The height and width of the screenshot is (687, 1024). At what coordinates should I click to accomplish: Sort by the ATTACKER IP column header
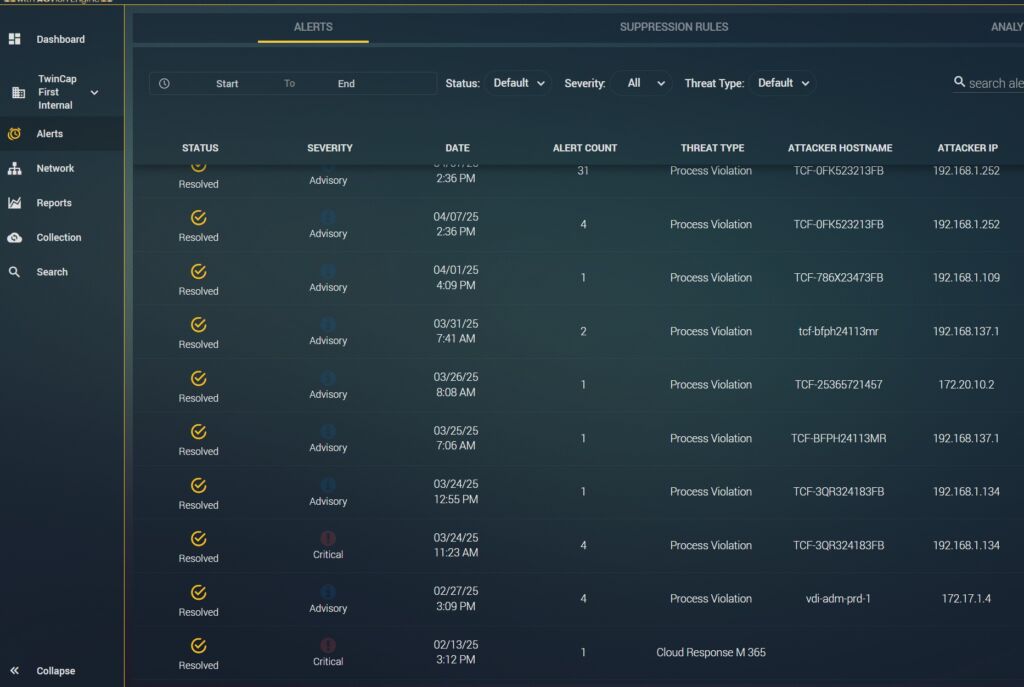967,148
